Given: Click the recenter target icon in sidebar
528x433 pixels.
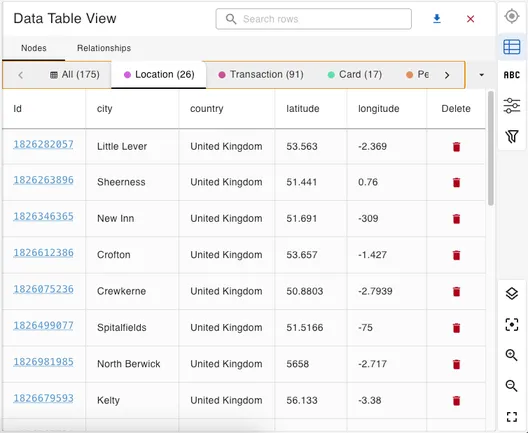Looking at the screenshot, I should tap(512, 16).
